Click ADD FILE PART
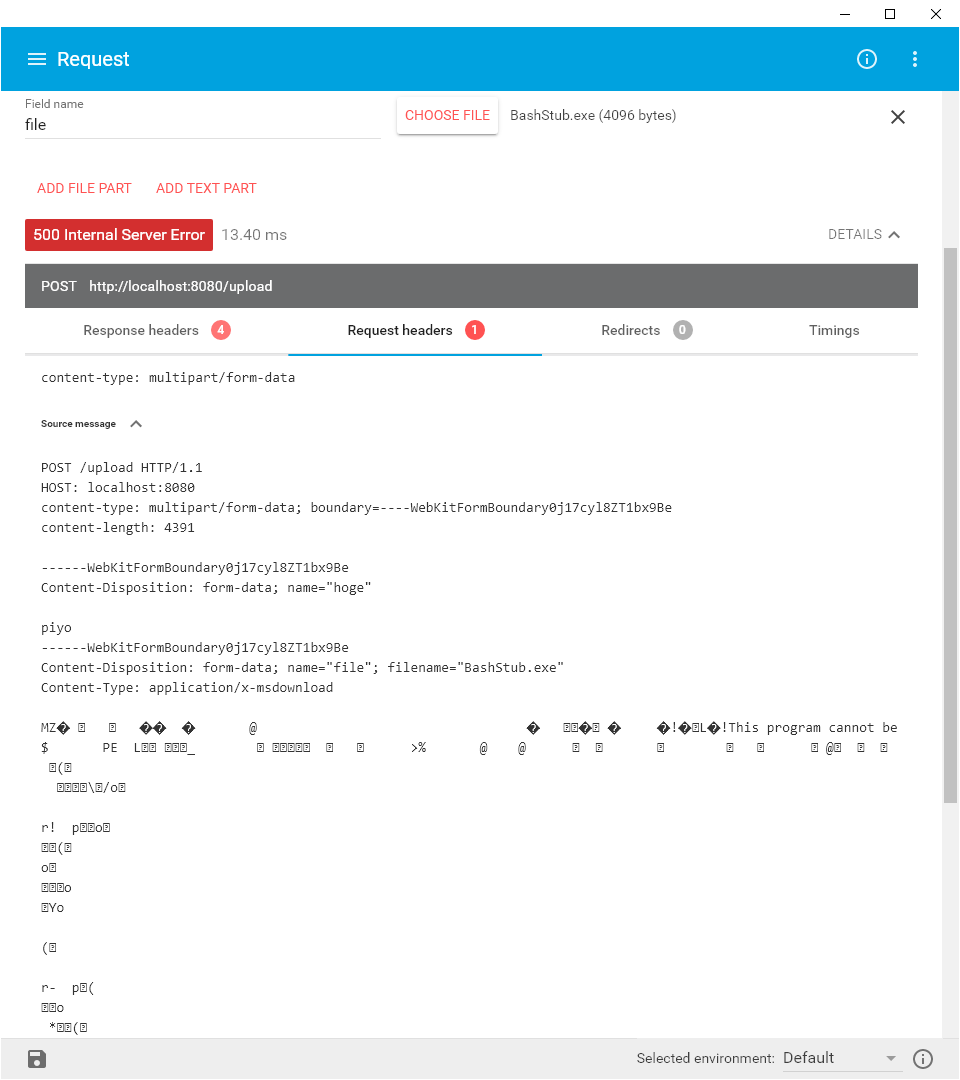Image resolution: width=960 pixels, height=1080 pixels. pos(84,188)
